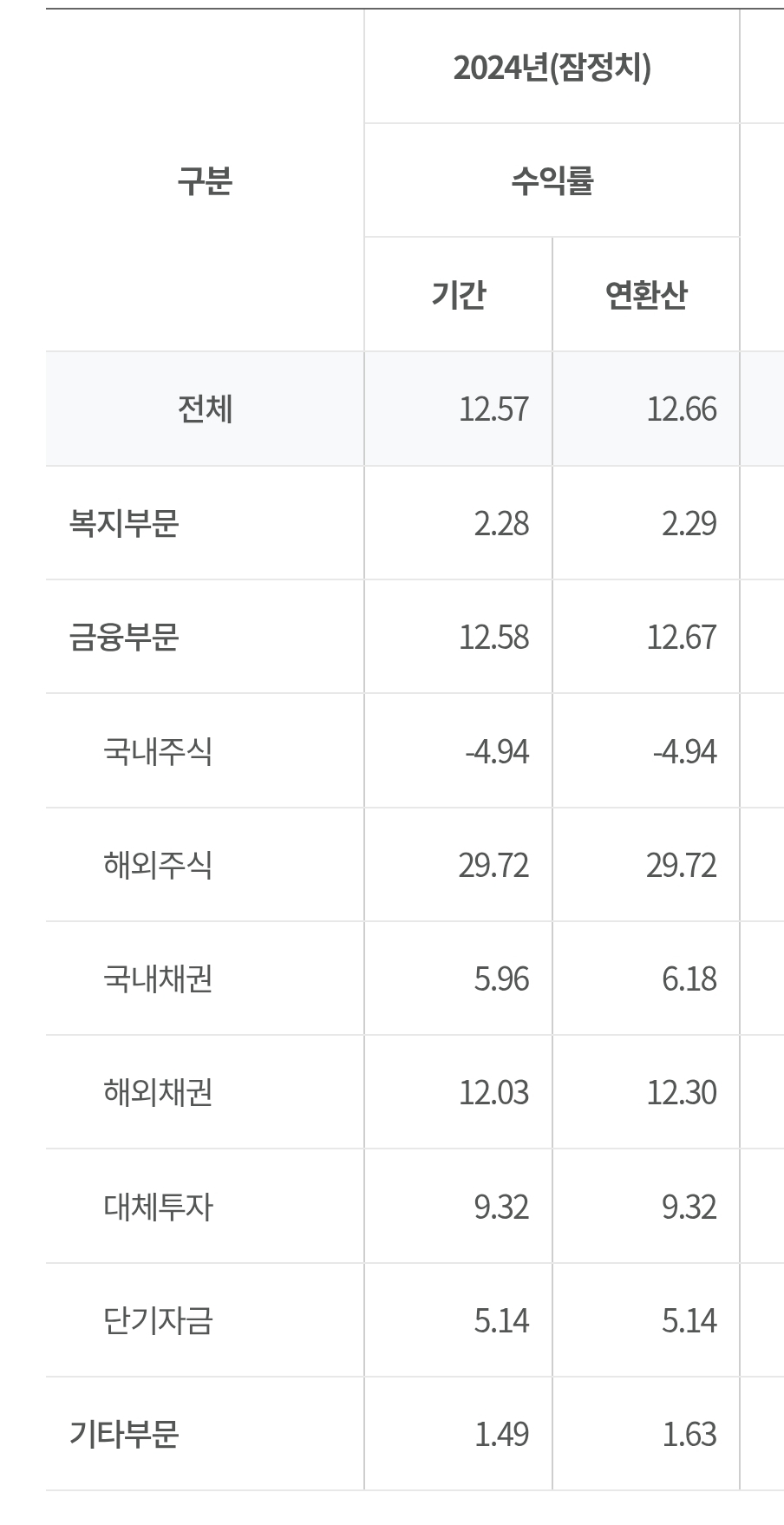
Task: Click the 수익률 header cell
Action: pyautogui.click(x=552, y=180)
